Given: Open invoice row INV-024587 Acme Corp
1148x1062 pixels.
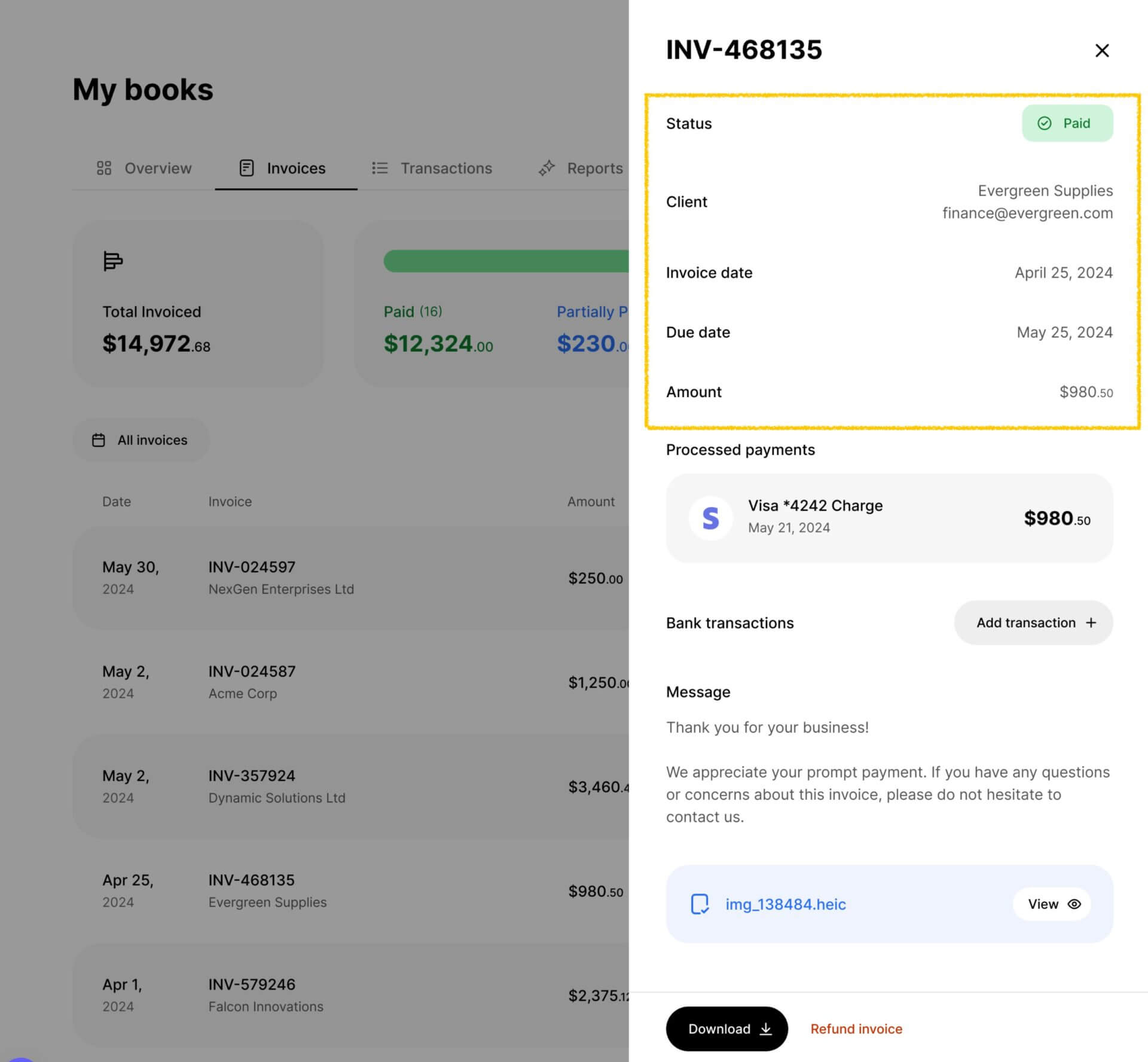Looking at the screenshot, I should click(x=350, y=682).
